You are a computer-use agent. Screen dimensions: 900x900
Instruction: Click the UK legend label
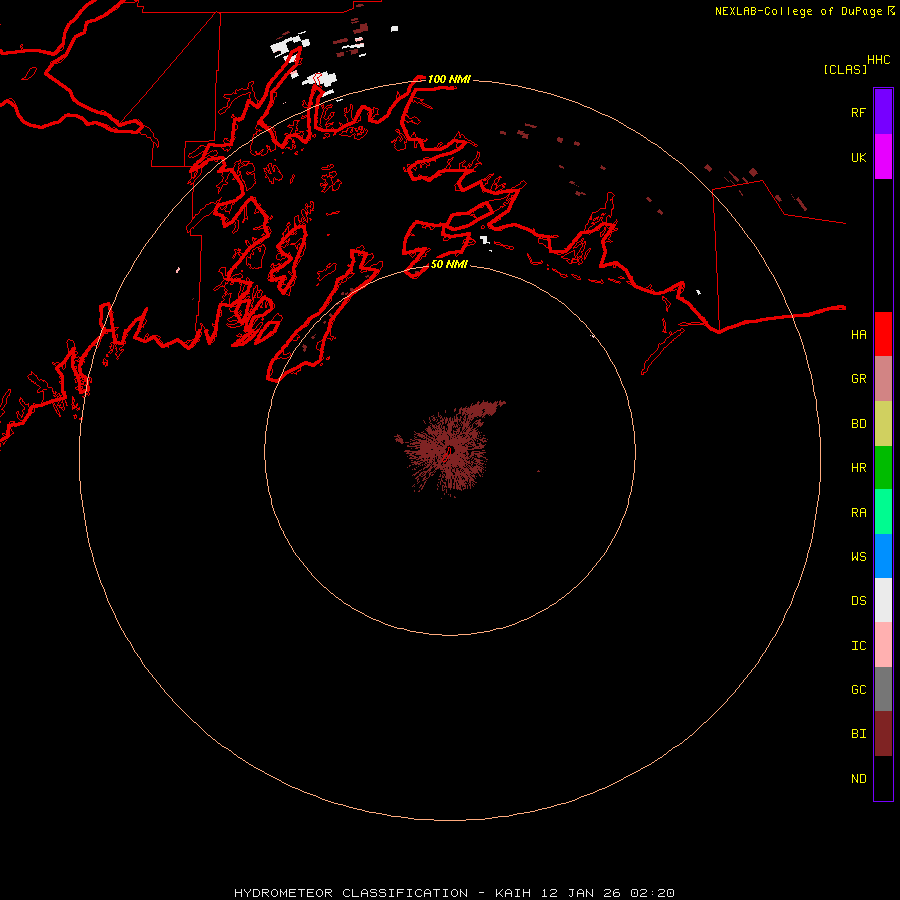click(x=858, y=157)
